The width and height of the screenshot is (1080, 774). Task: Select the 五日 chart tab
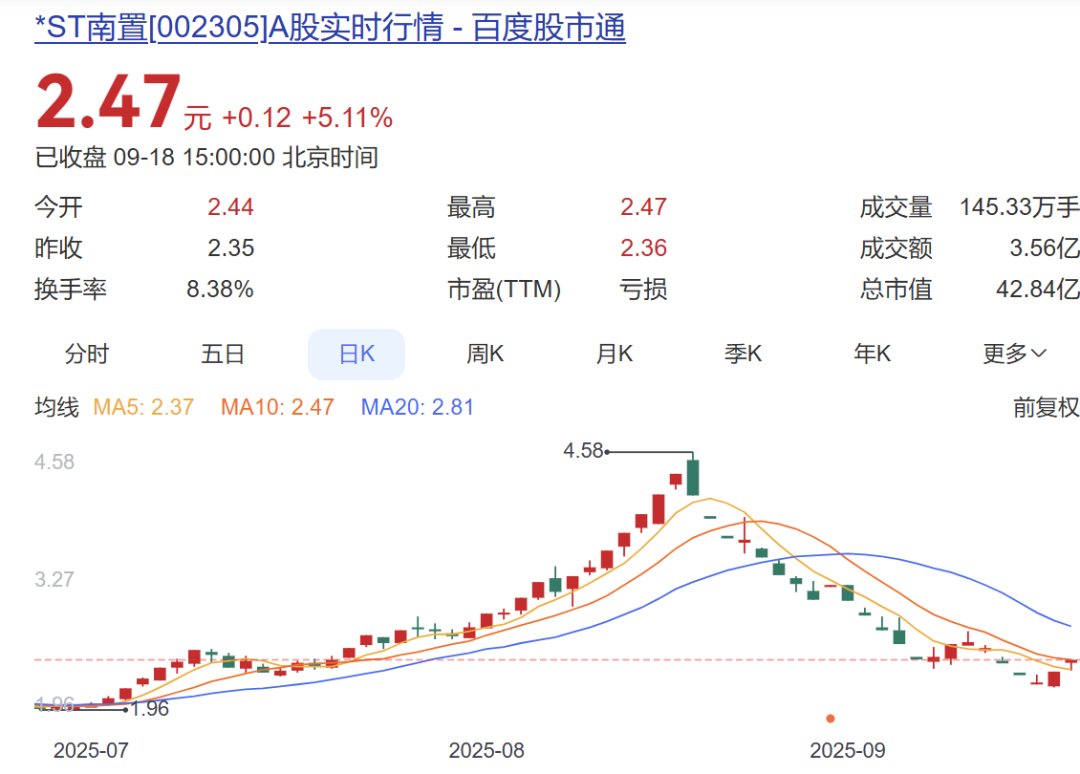(x=222, y=354)
